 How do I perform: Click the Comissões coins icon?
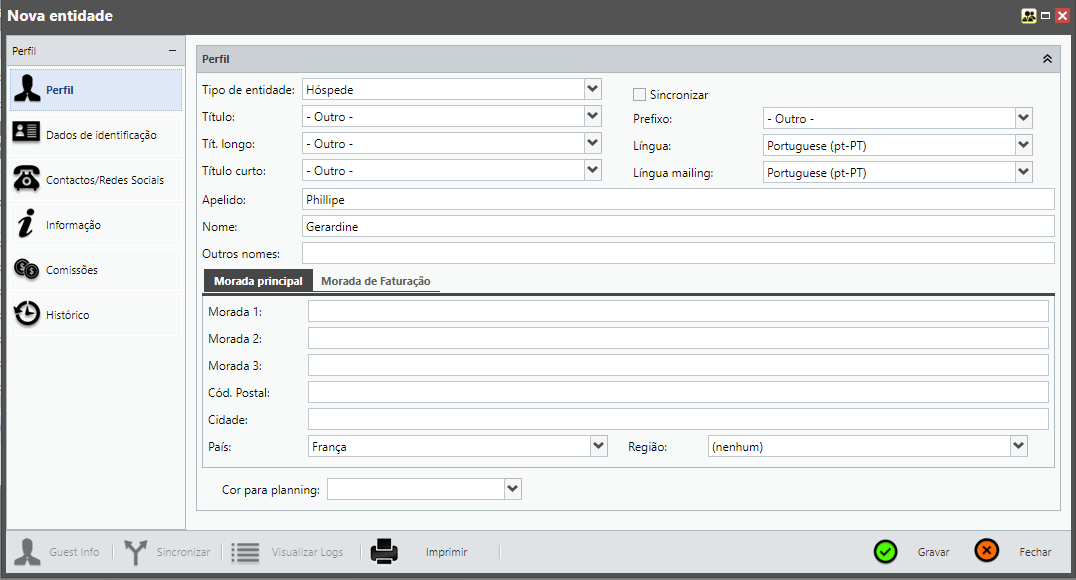[x=27, y=270]
